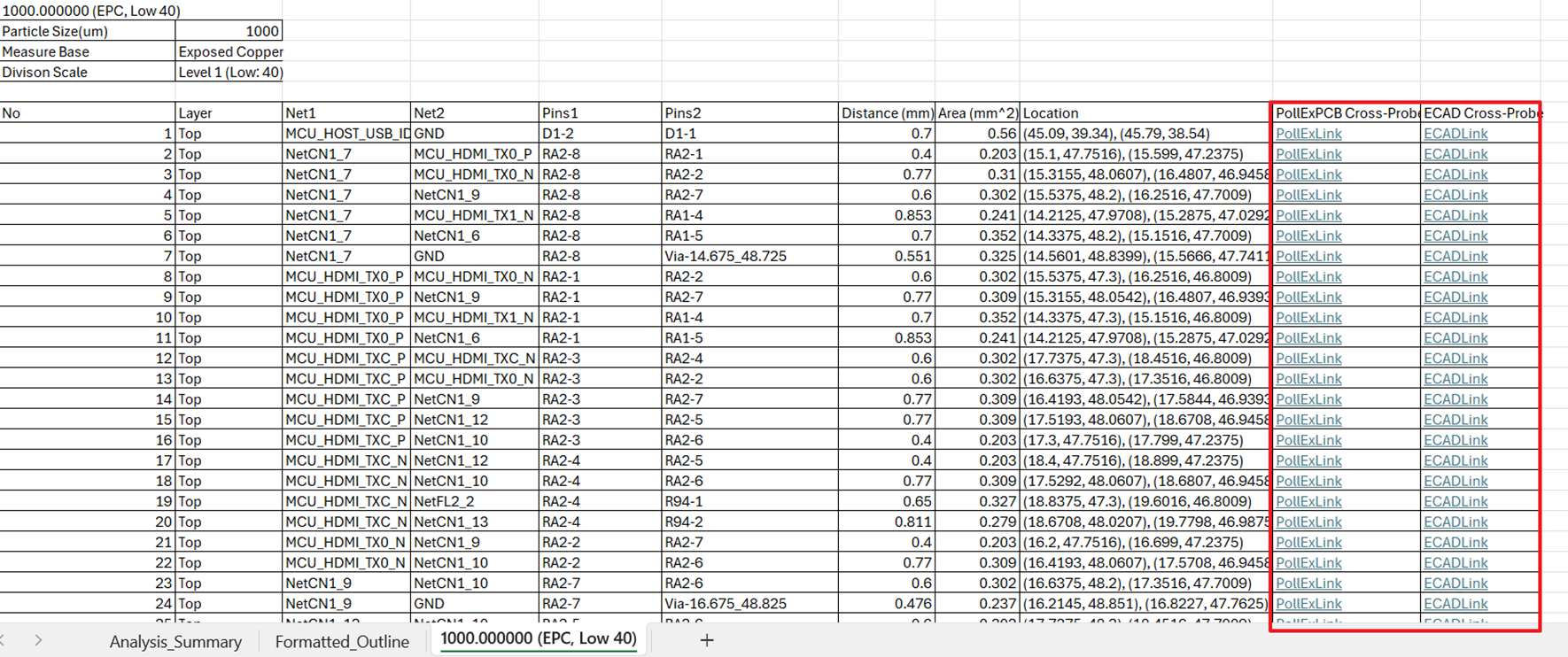Open the PollExLink for row No 1
This screenshot has height=657, width=1568.
pos(1308,134)
